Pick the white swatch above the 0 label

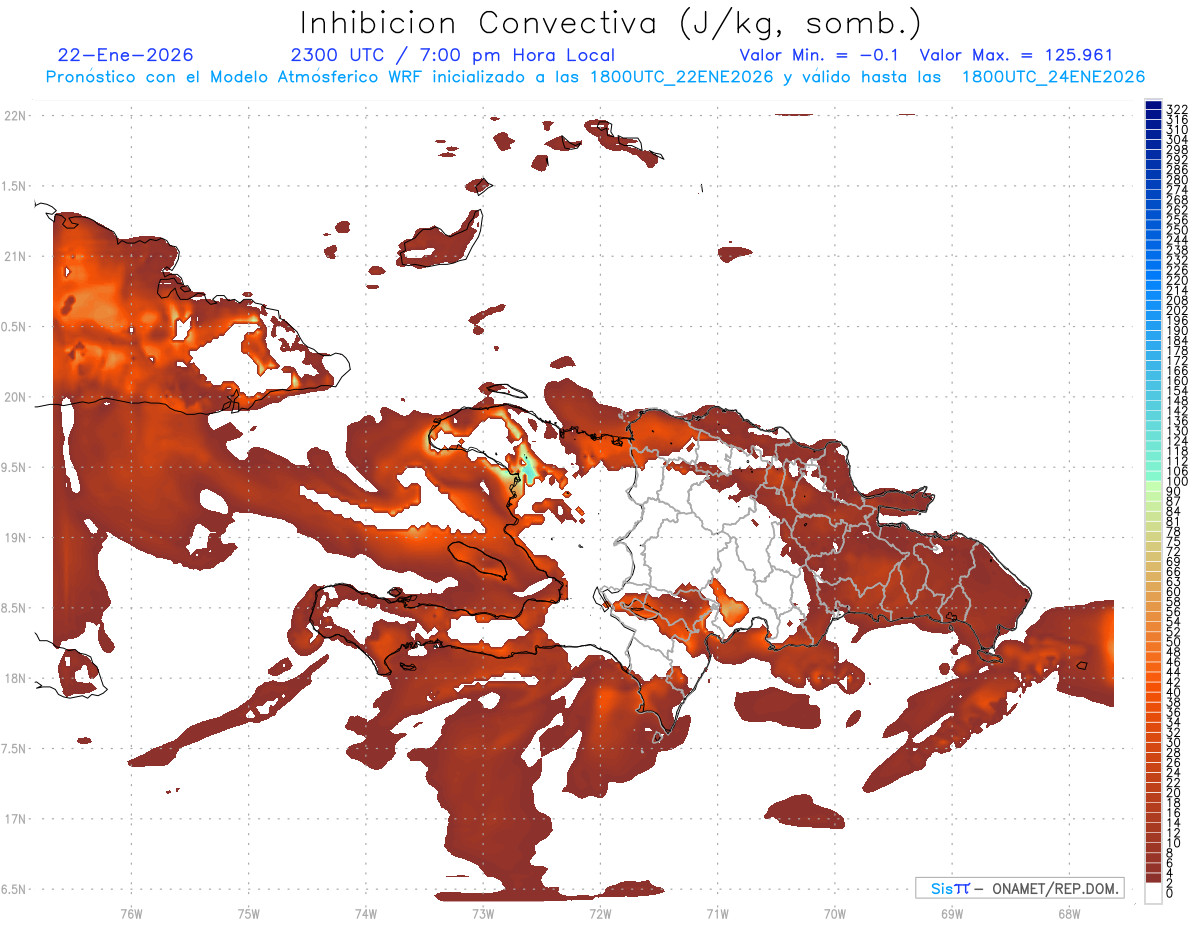(1154, 893)
